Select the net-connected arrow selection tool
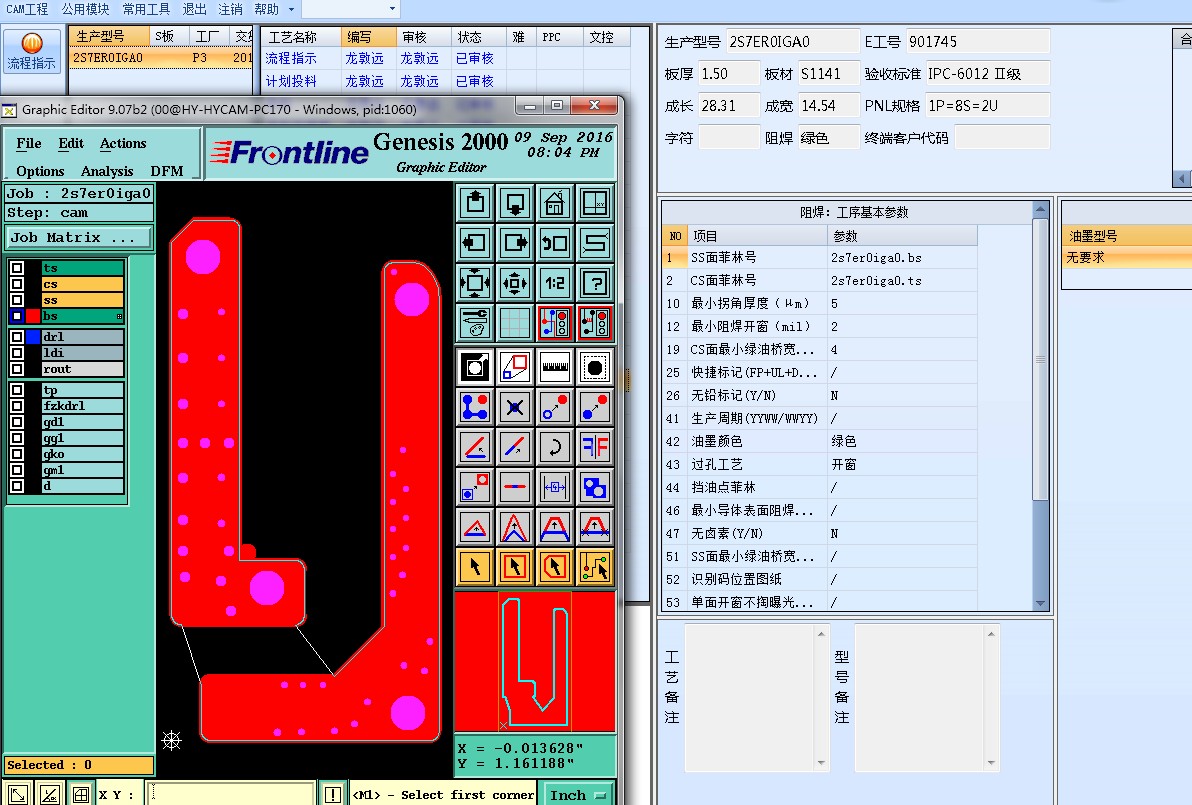Screen dimensions: 1192x805 [x=595, y=567]
